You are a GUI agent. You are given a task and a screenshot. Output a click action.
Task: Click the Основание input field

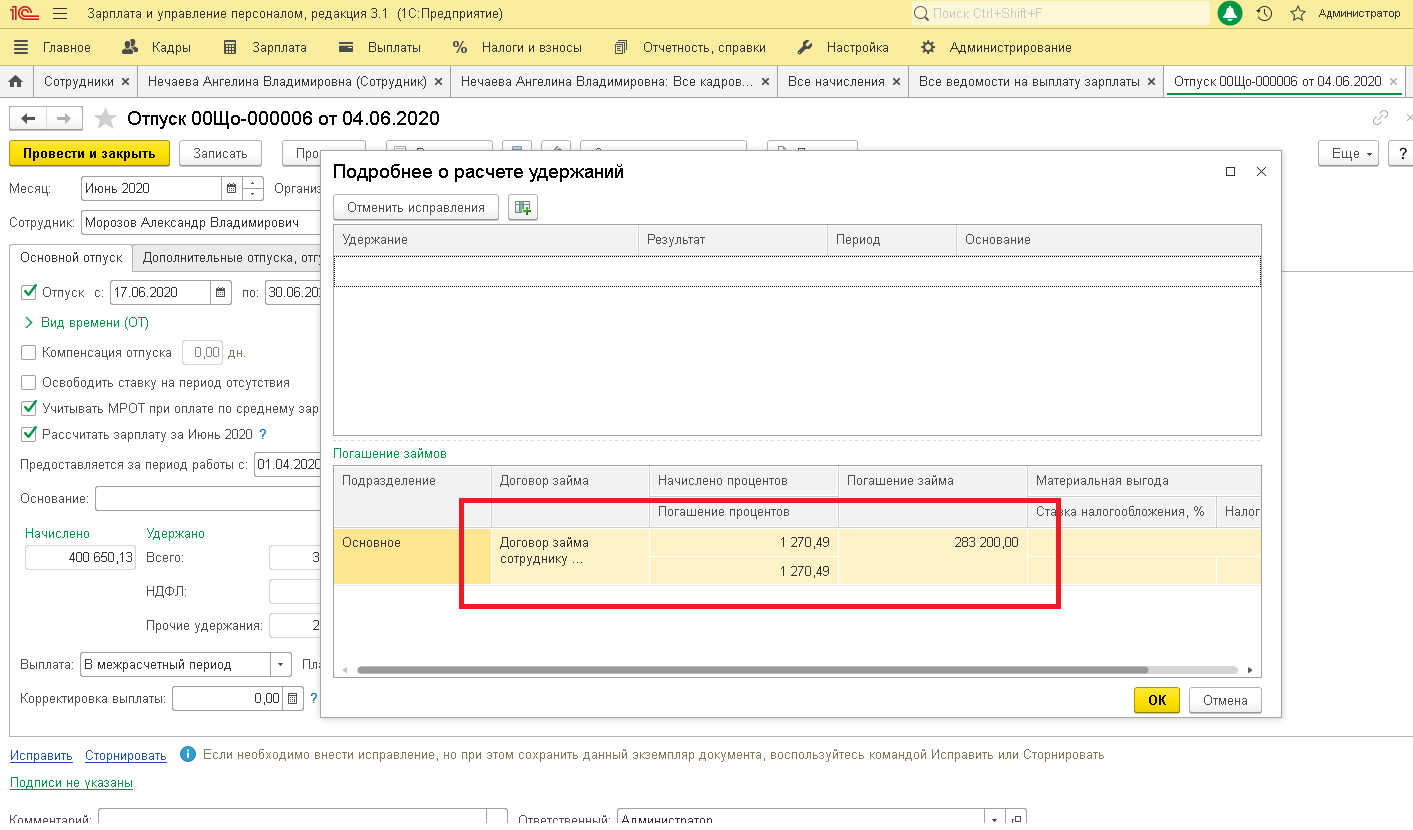(x=208, y=498)
